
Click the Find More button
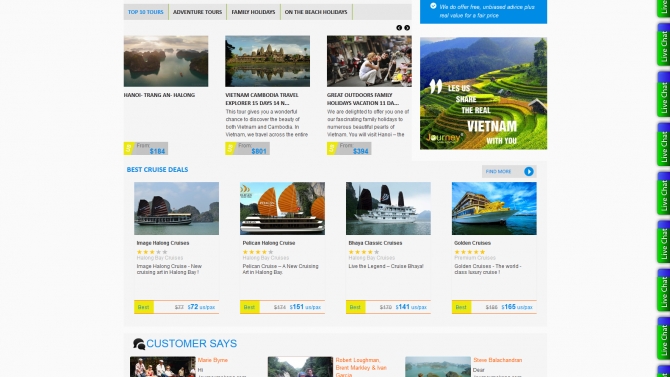509,171
